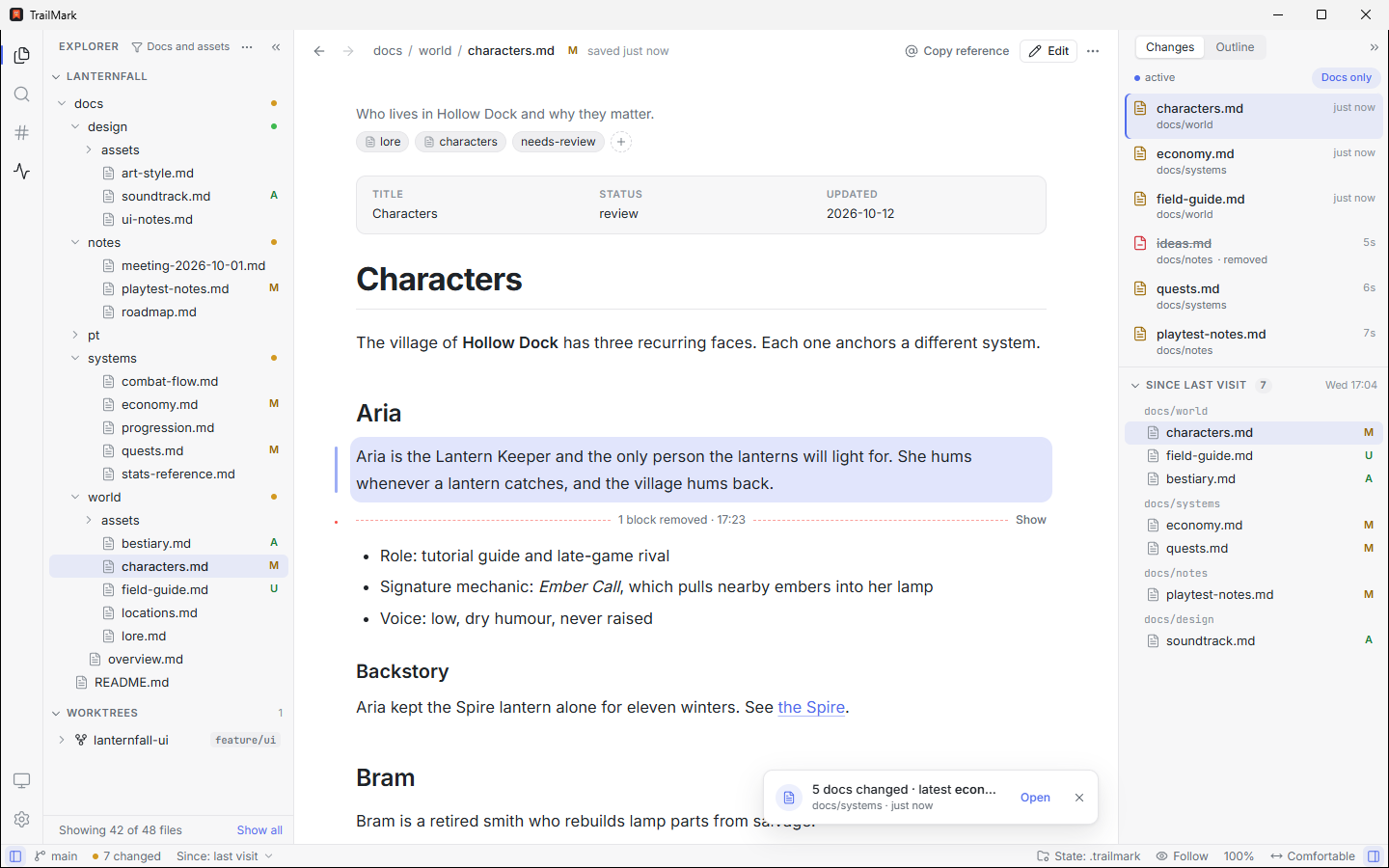Click the Edit button
1389x868 pixels.
1049,51
